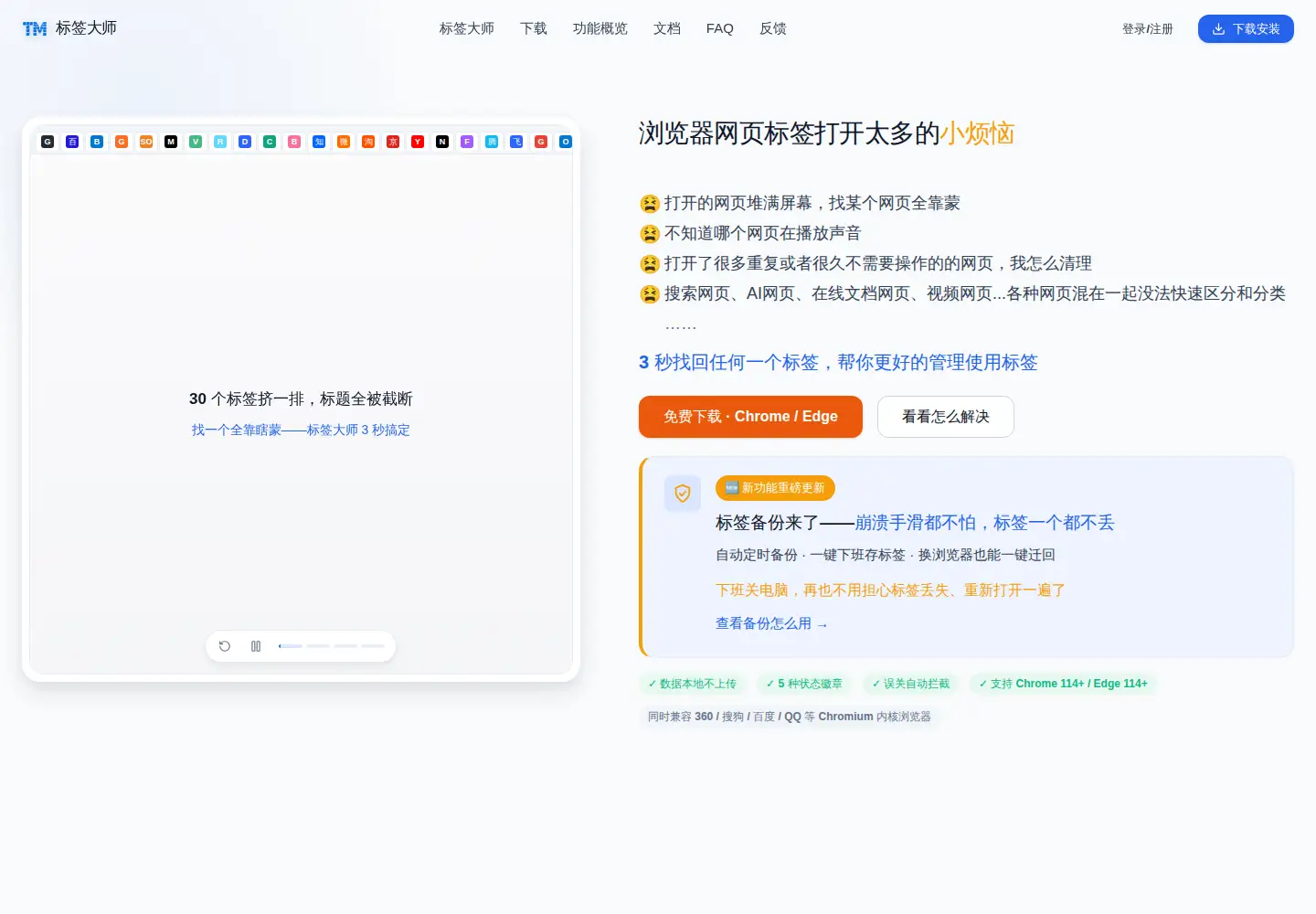The height and width of the screenshot is (914, 1316).
Task: Select the green V tab icon
Action: tap(196, 142)
